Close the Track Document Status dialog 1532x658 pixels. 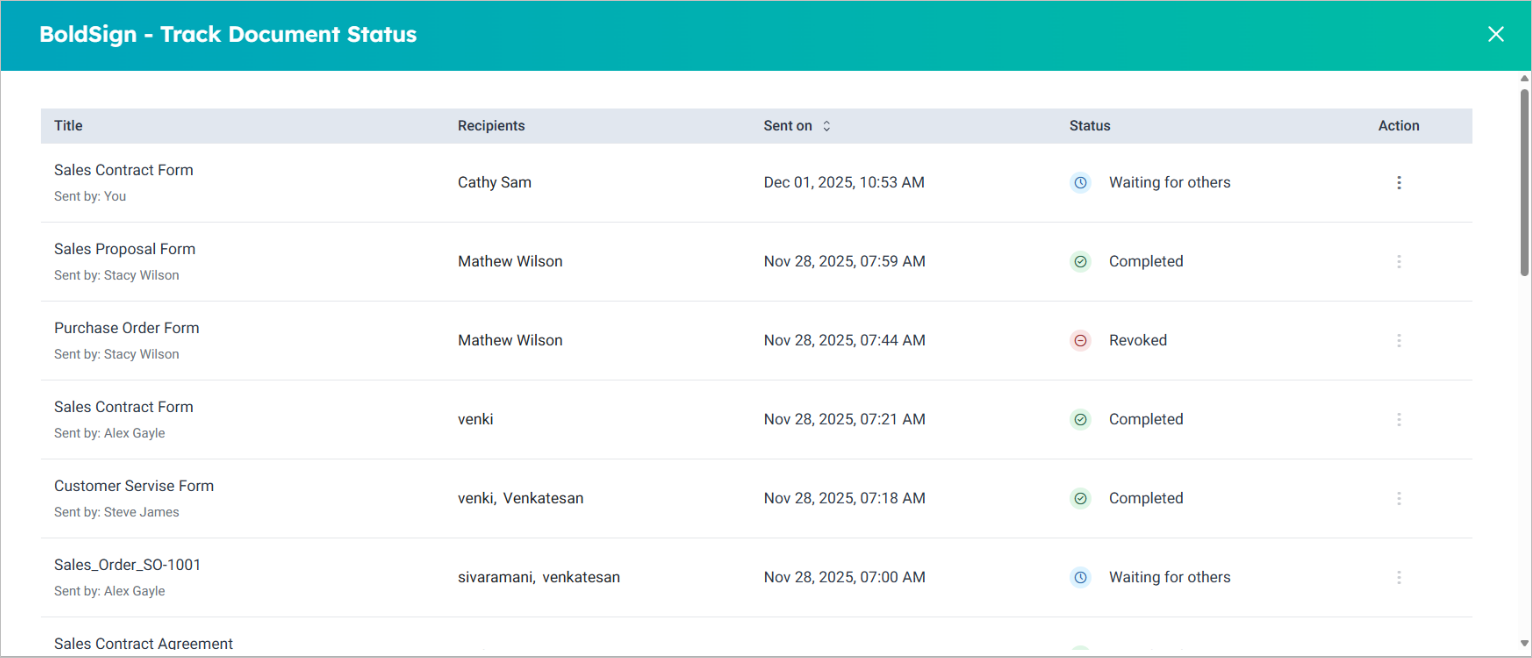coord(1496,34)
